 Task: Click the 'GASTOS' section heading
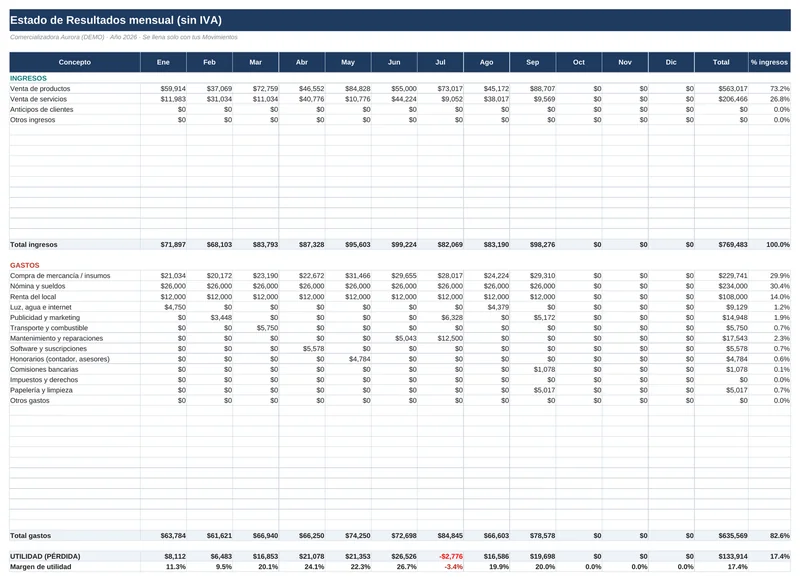point(24,266)
